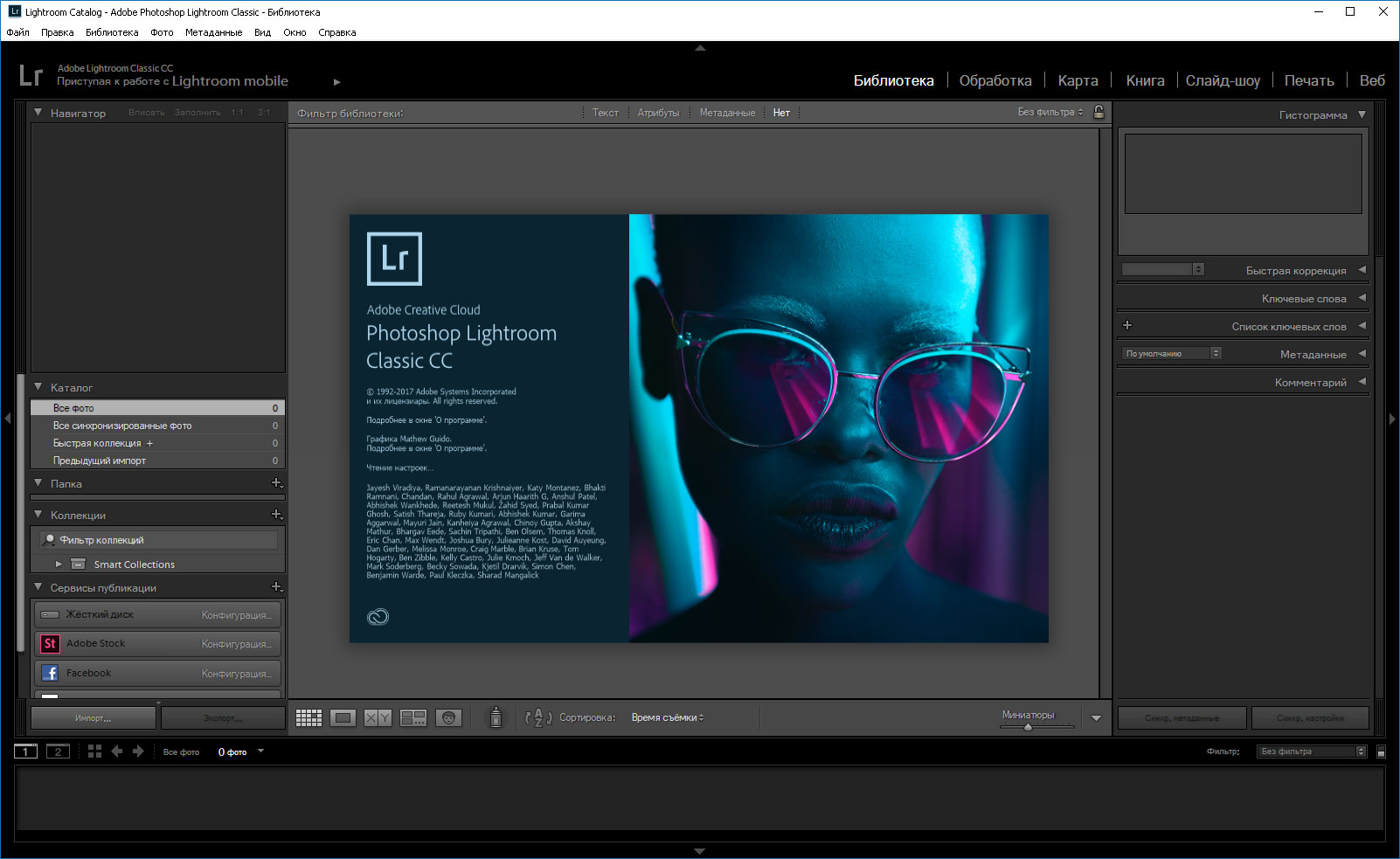Open the Печать module

pyautogui.click(x=1309, y=80)
